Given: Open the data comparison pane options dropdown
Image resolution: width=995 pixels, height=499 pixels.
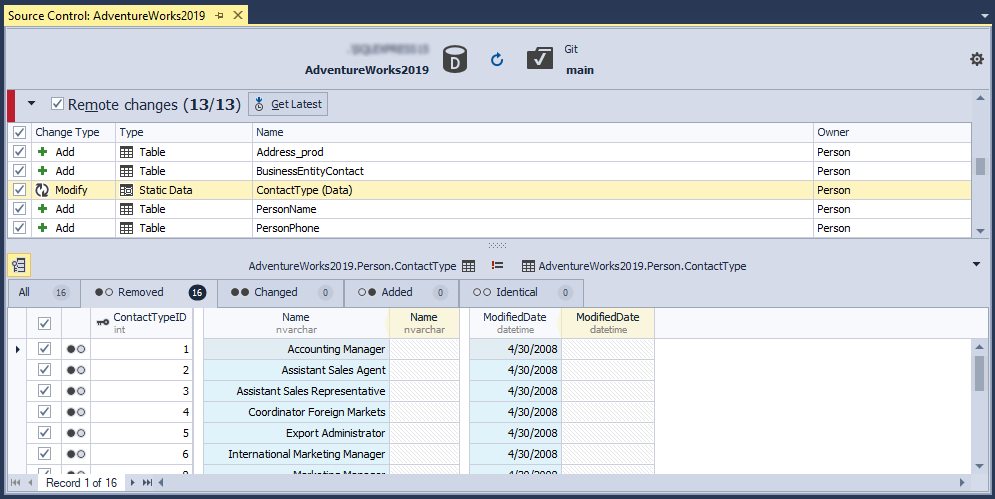Looking at the screenshot, I should pyautogui.click(x=976, y=264).
